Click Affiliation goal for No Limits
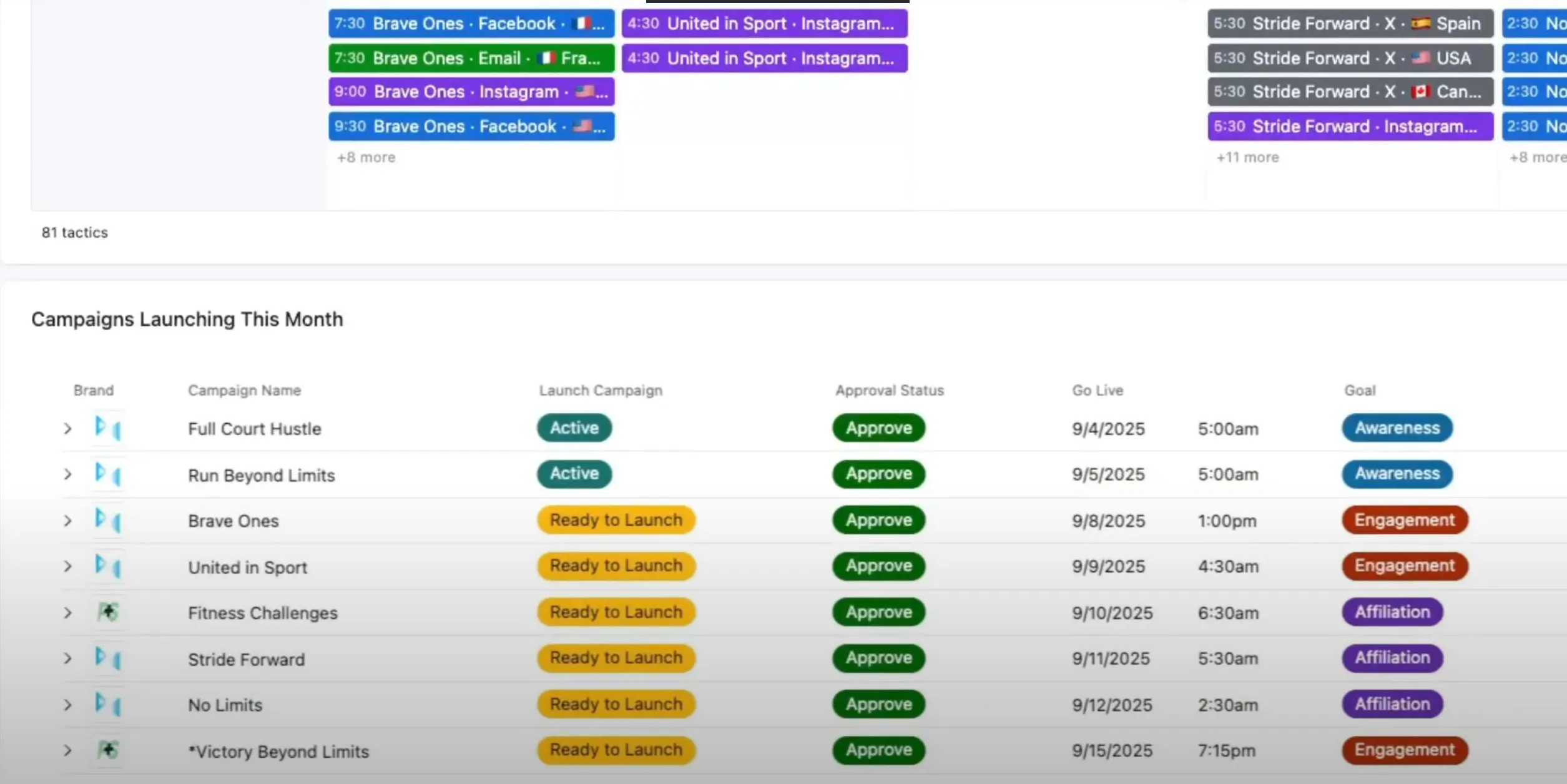Image resolution: width=1567 pixels, height=784 pixels. (x=1392, y=704)
